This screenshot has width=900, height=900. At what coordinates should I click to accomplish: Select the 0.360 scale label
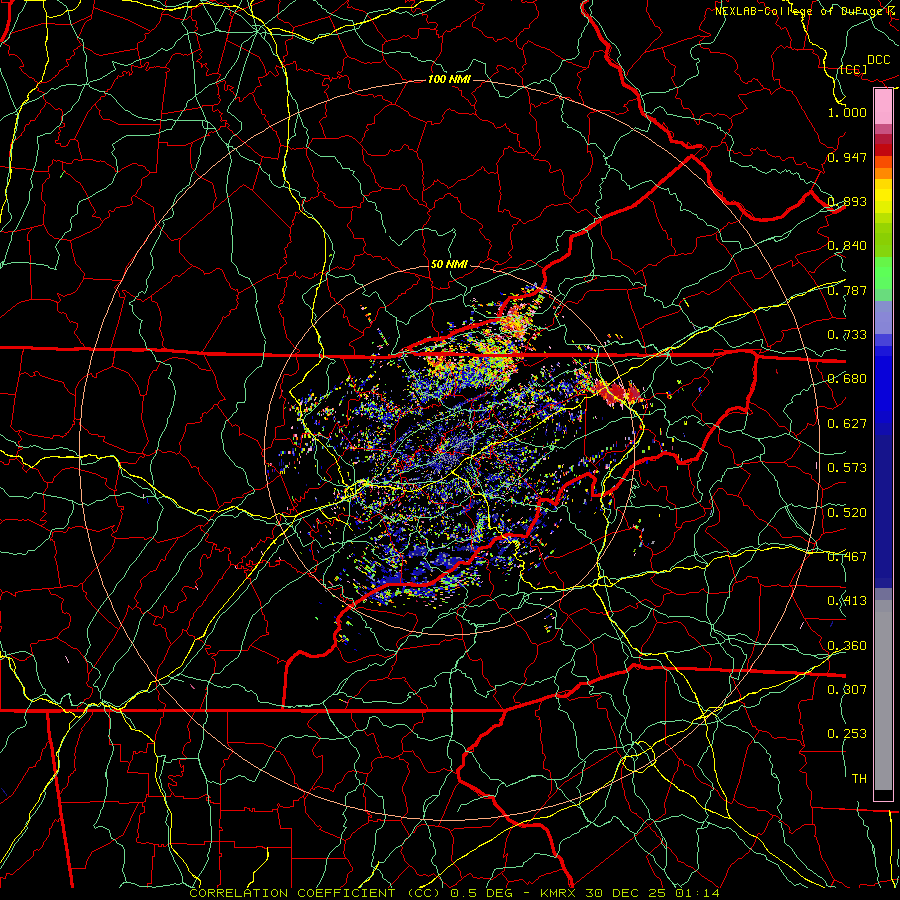click(x=847, y=646)
